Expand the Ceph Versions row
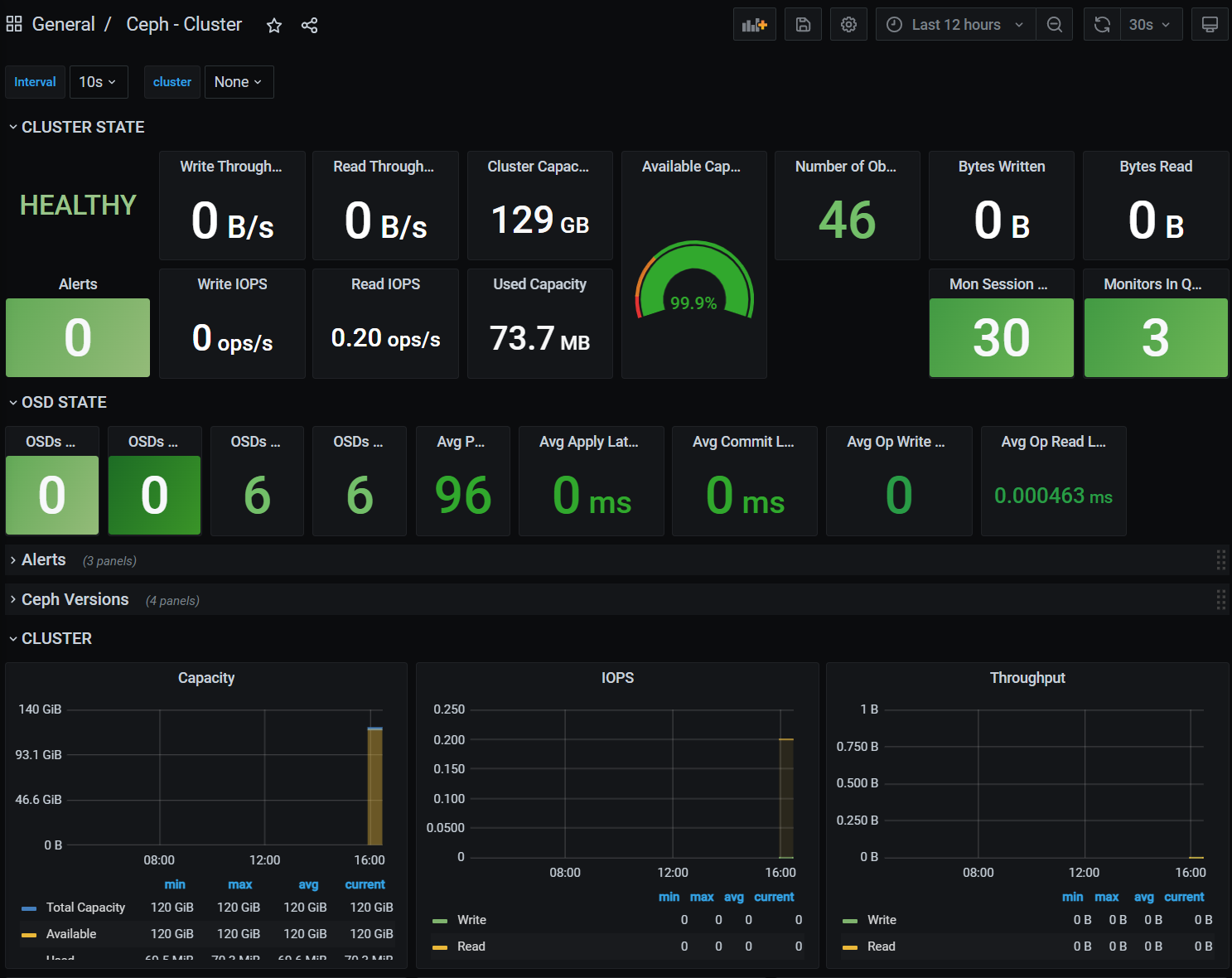This screenshot has height=978, width=1232. (x=69, y=599)
